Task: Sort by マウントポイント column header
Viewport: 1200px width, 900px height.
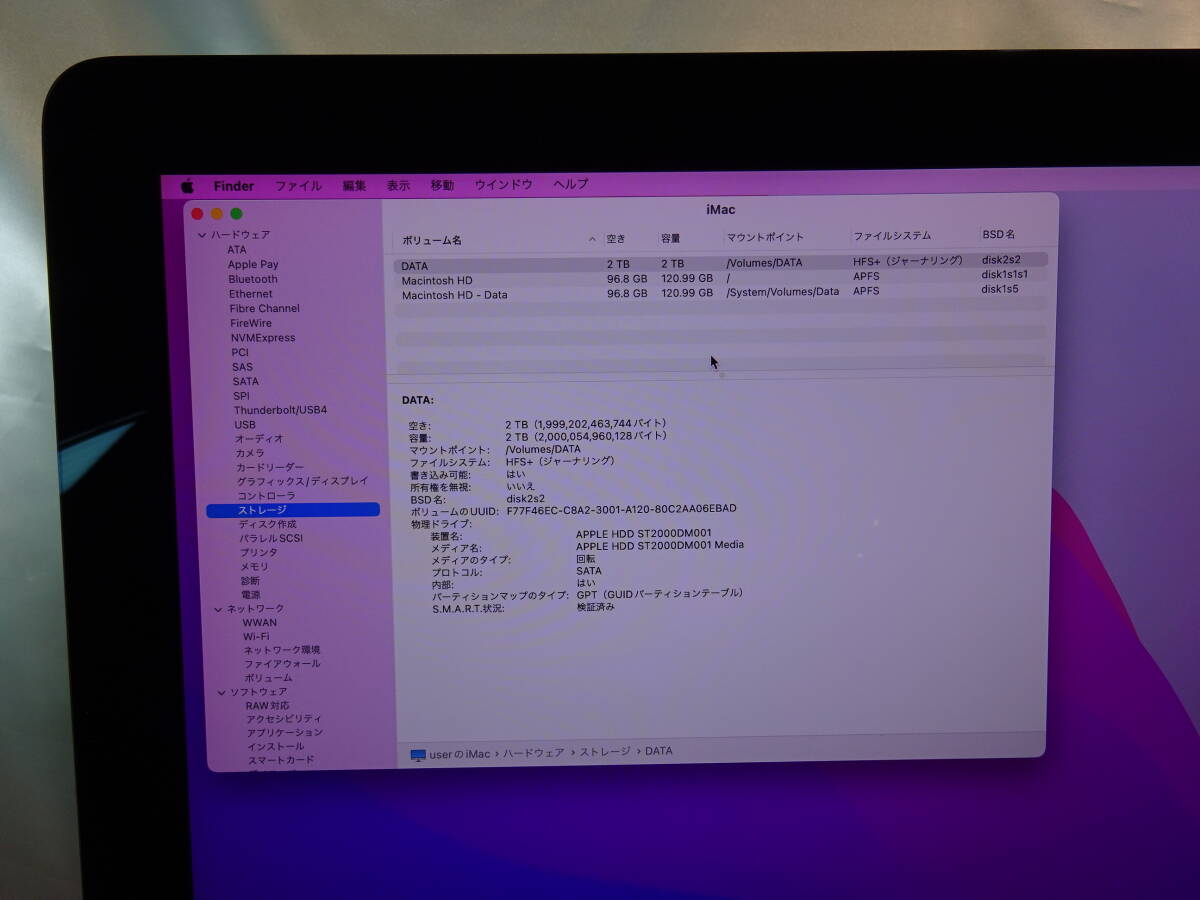Action: (765, 238)
